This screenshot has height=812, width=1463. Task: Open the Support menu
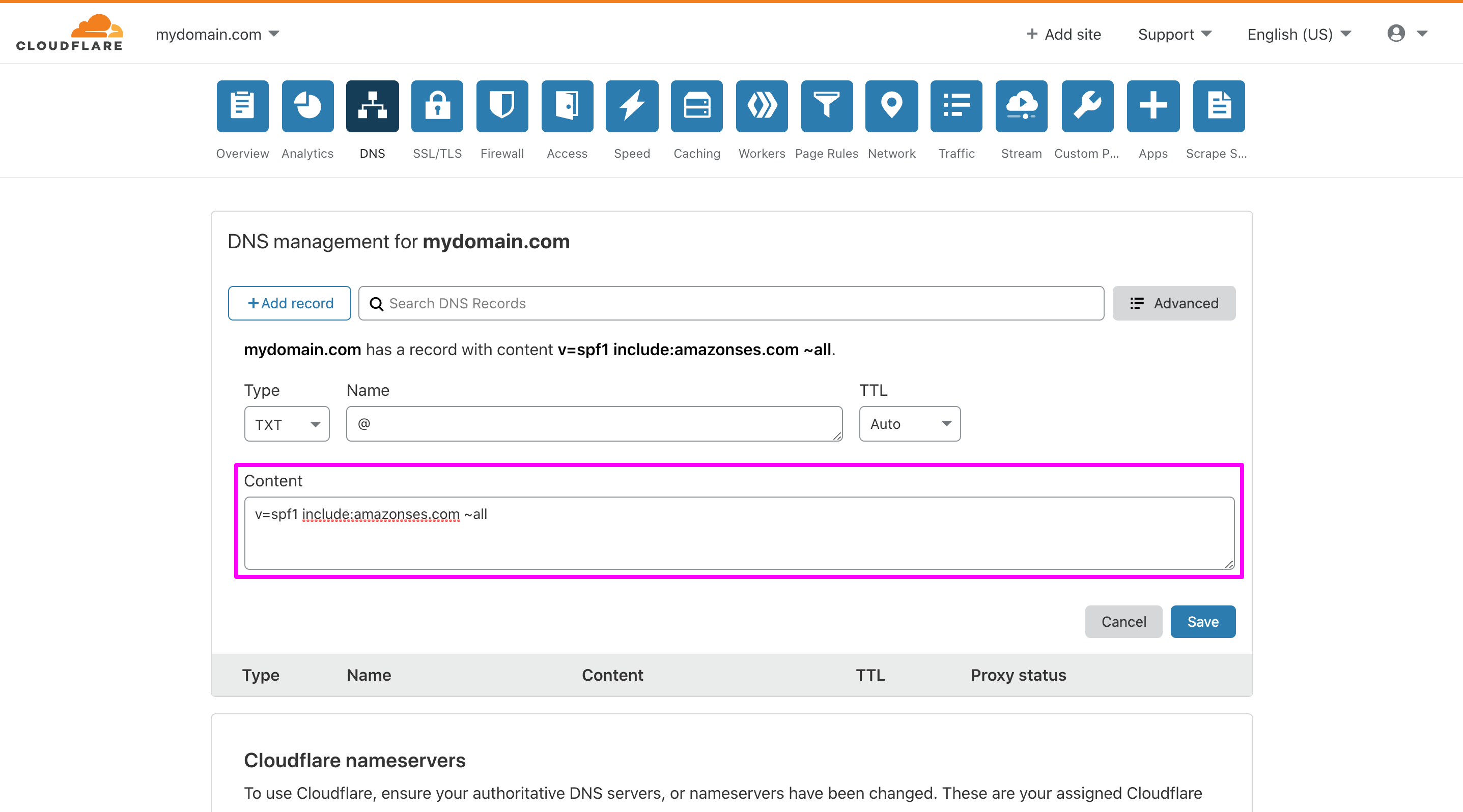(x=1176, y=33)
